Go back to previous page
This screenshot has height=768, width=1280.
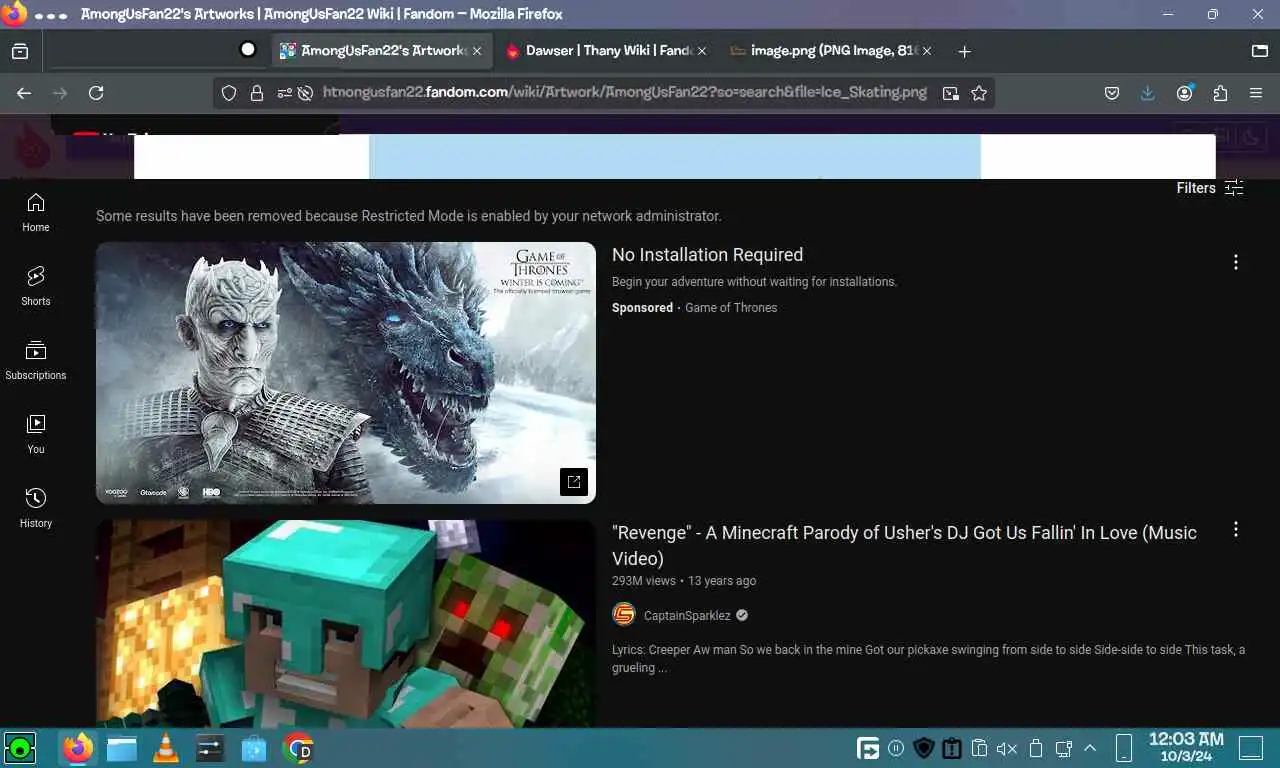coord(24,93)
